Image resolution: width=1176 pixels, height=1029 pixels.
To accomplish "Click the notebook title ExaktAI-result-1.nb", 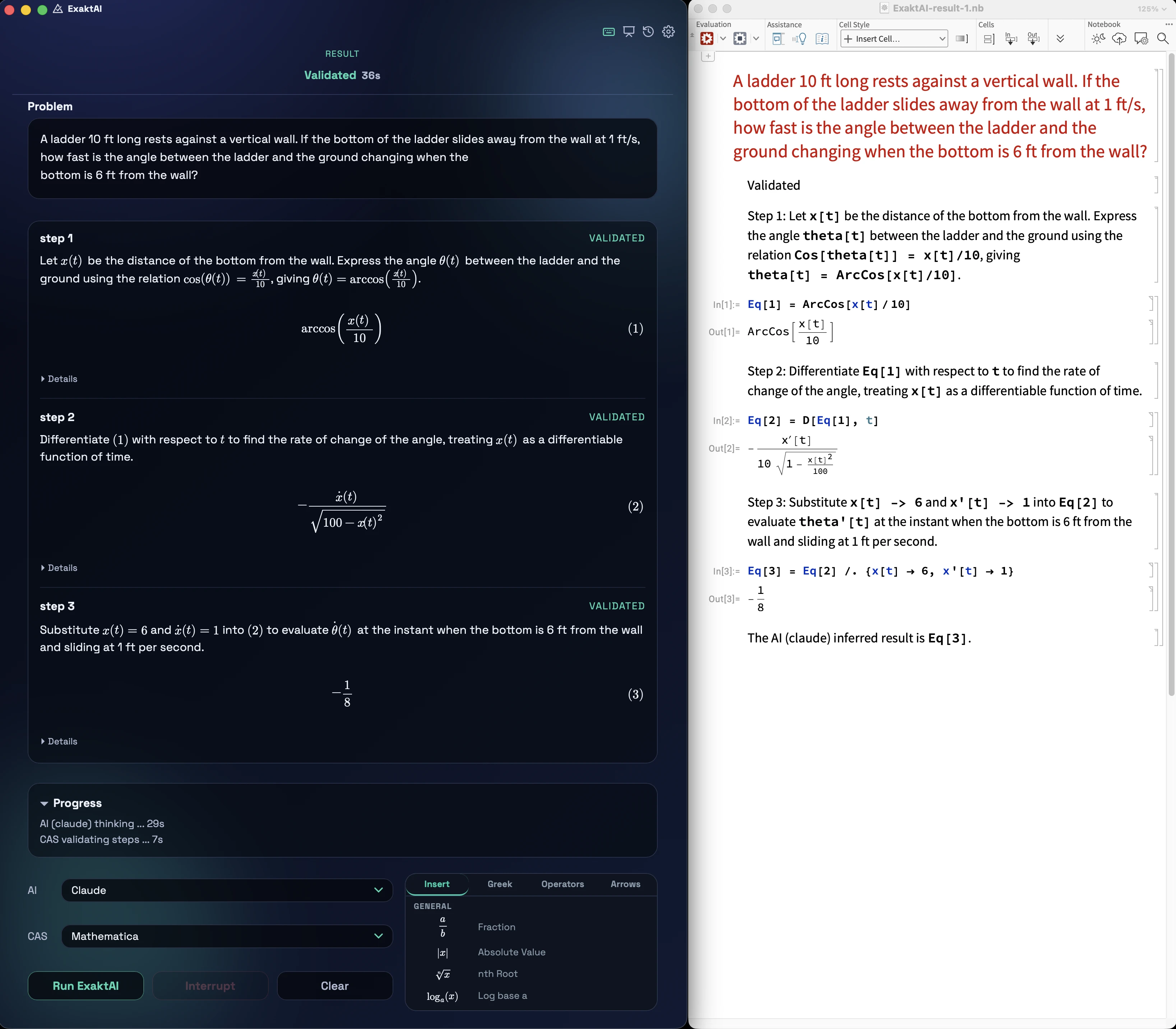I will tap(938, 8).
